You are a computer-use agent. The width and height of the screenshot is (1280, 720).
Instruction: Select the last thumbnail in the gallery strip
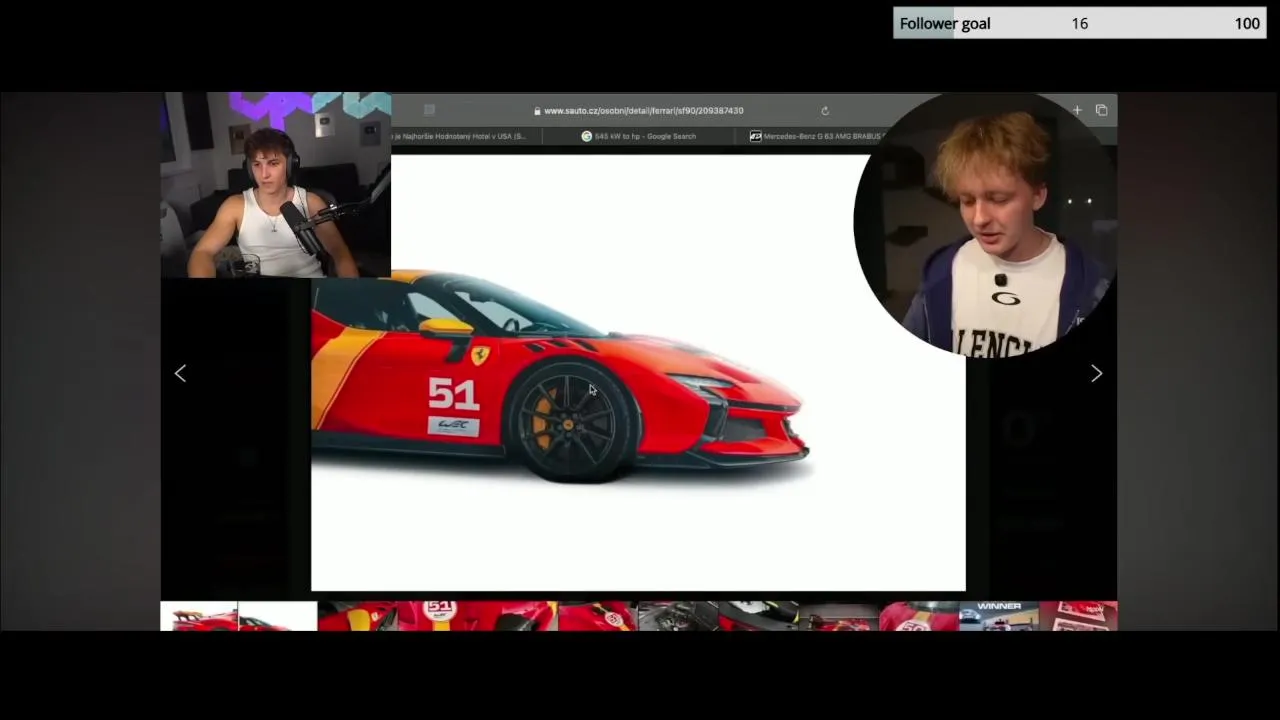[1078, 616]
